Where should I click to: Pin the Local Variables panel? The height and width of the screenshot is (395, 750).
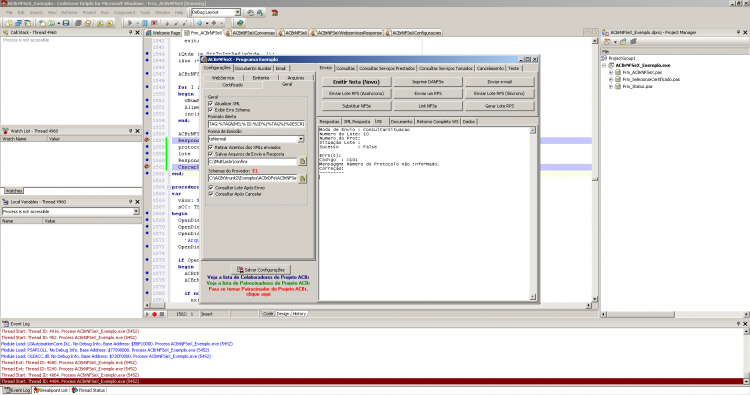point(131,202)
